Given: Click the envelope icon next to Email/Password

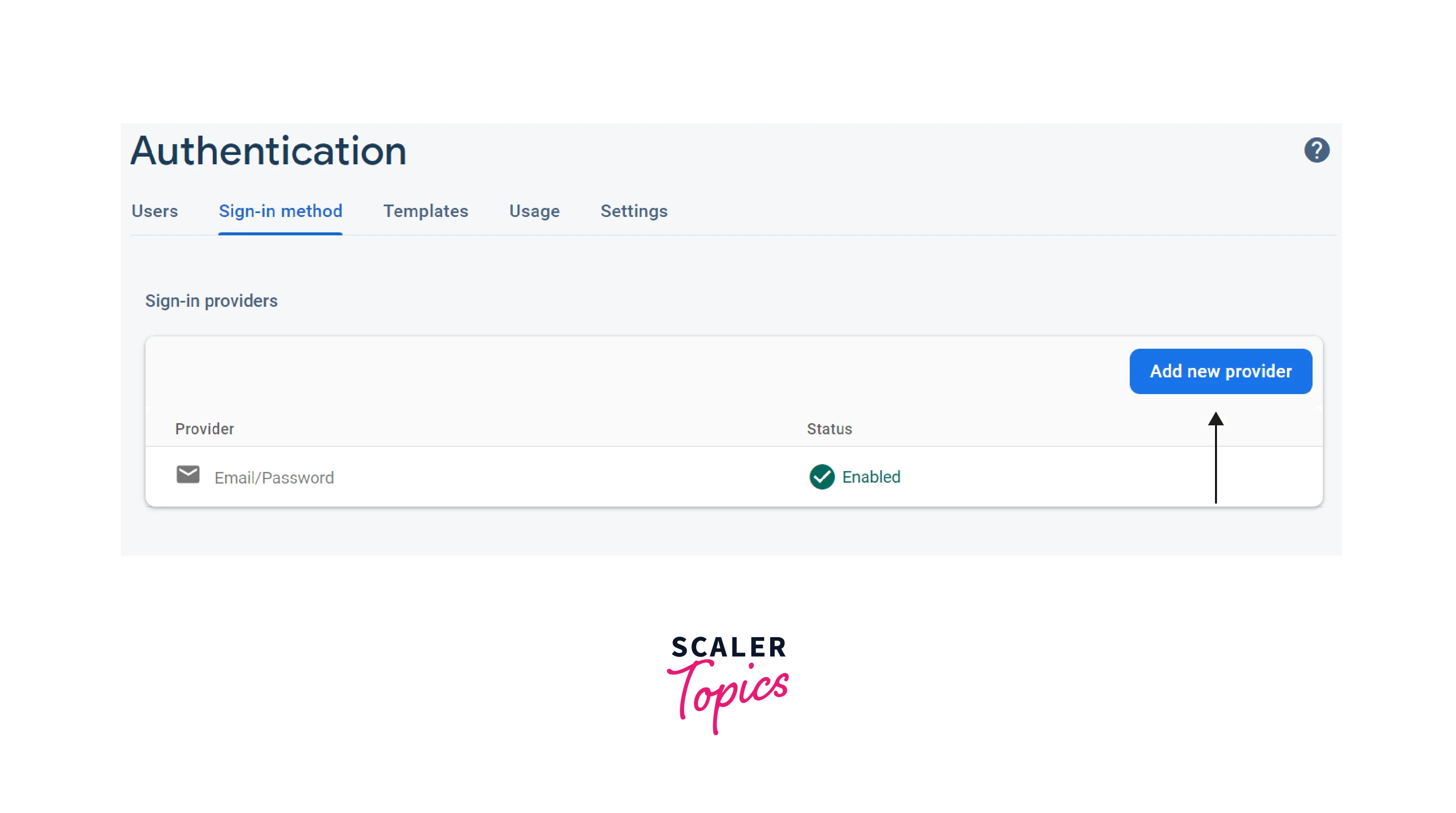Looking at the screenshot, I should [187, 475].
